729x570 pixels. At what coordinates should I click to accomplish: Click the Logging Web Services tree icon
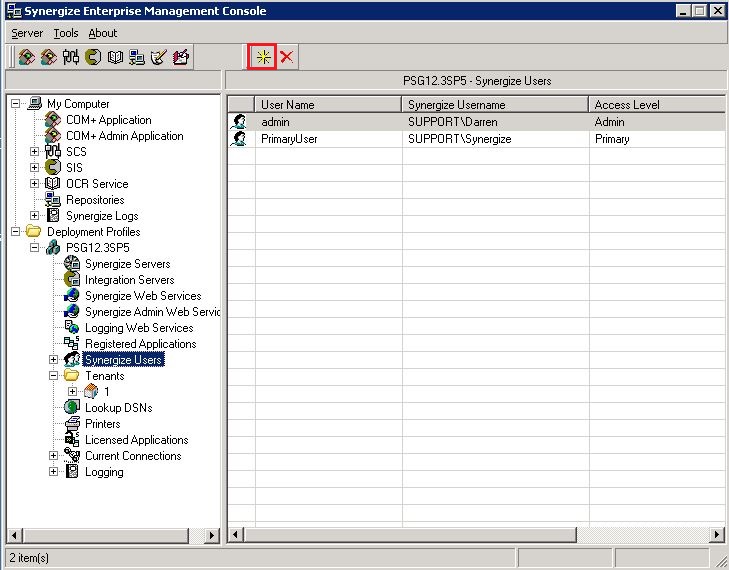coord(72,328)
